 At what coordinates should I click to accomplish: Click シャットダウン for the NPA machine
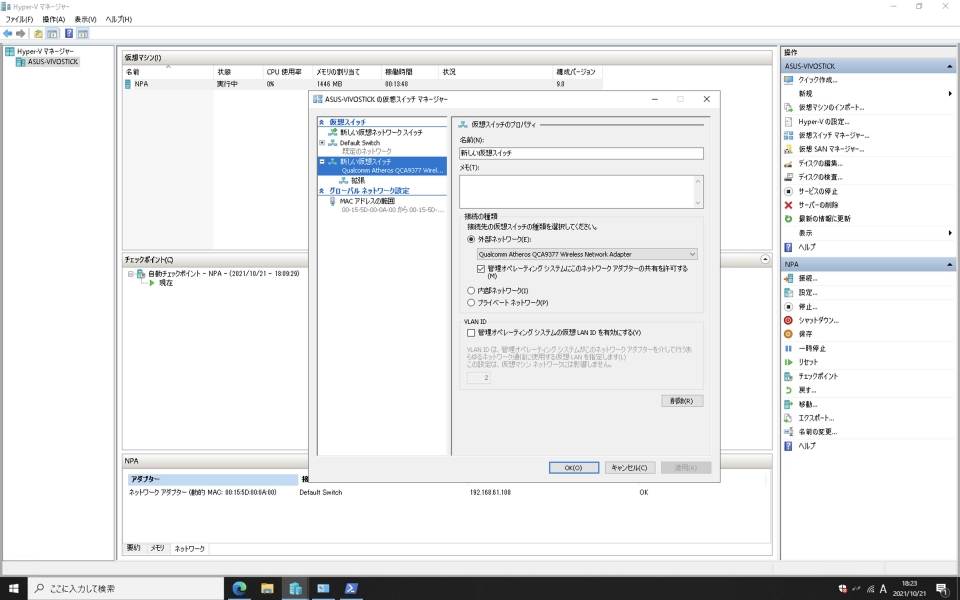pyautogui.click(x=818, y=320)
